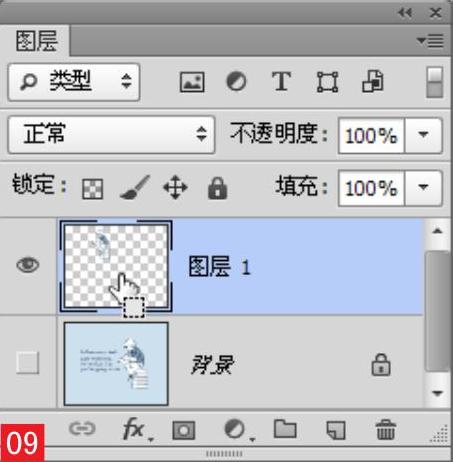This screenshot has height=462, width=453.
Task: Toggle layer filtering switch on
Action: point(435,82)
